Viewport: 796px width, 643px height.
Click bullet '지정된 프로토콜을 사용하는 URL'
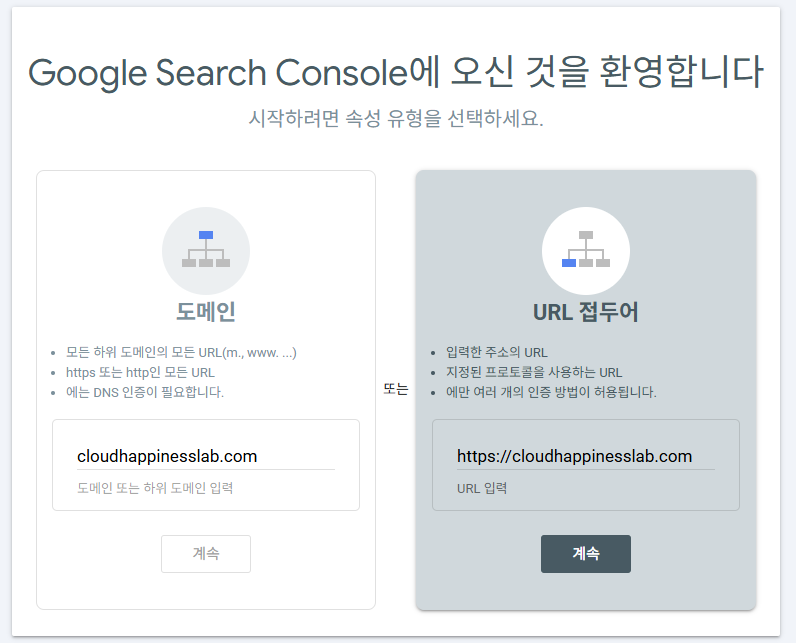tap(534, 372)
